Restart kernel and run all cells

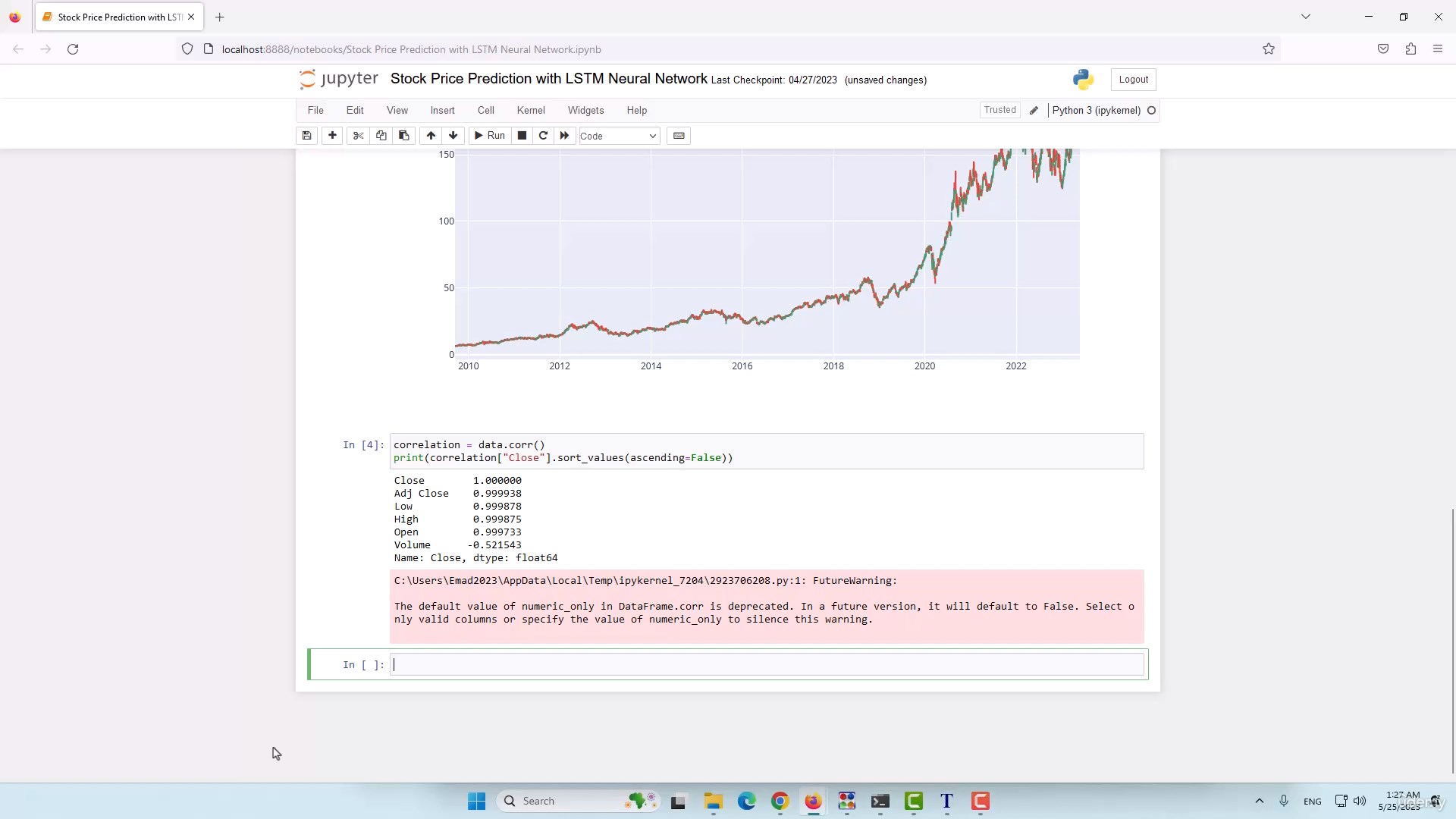[x=564, y=136]
